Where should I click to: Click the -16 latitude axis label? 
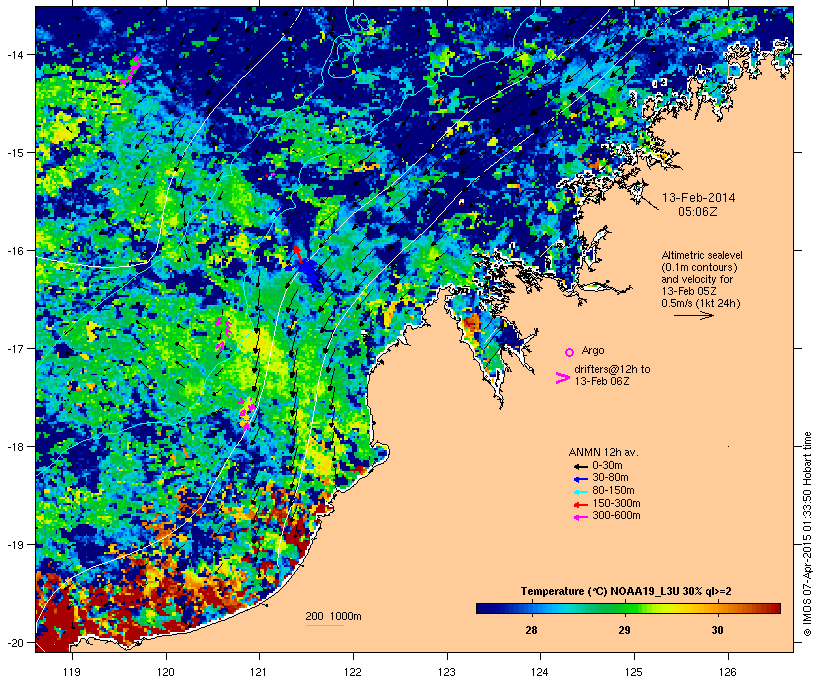14,251
